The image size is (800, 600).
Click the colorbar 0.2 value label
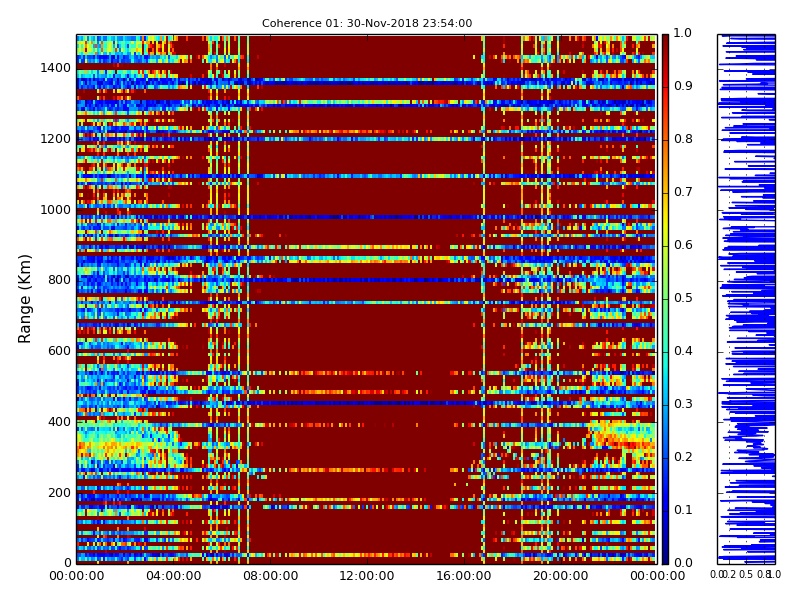point(683,457)
